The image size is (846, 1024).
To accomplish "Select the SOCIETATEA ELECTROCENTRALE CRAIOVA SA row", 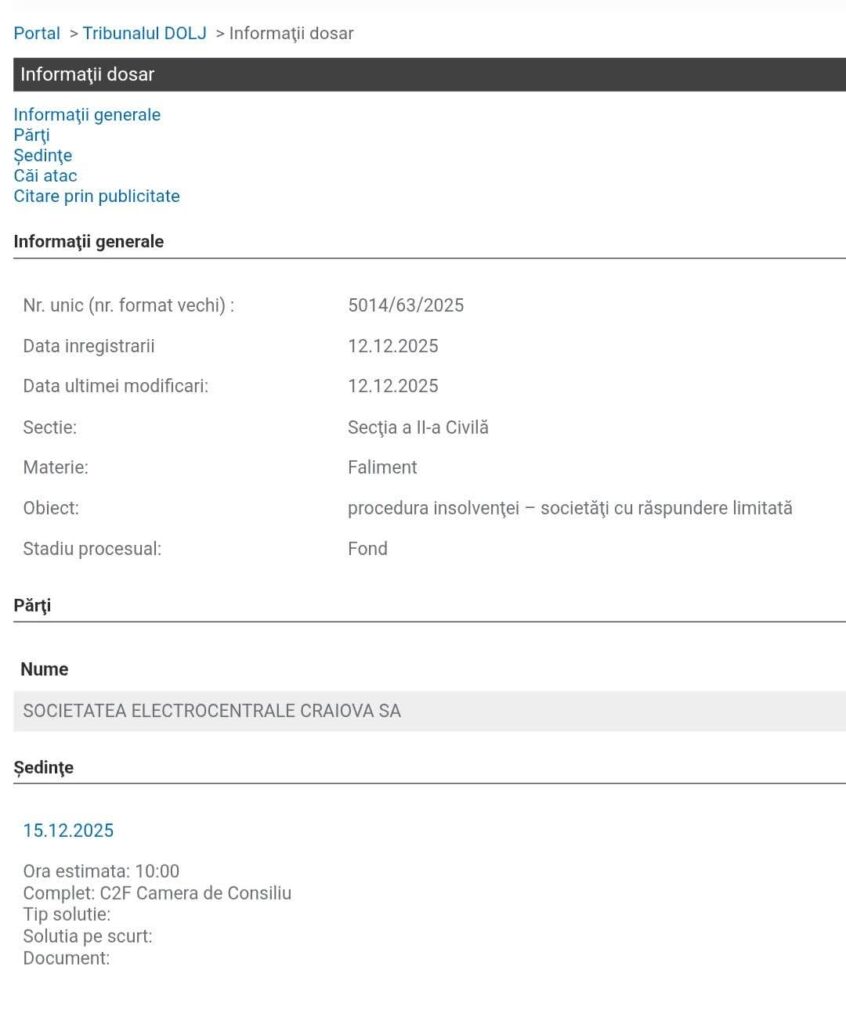I will 212,712.
